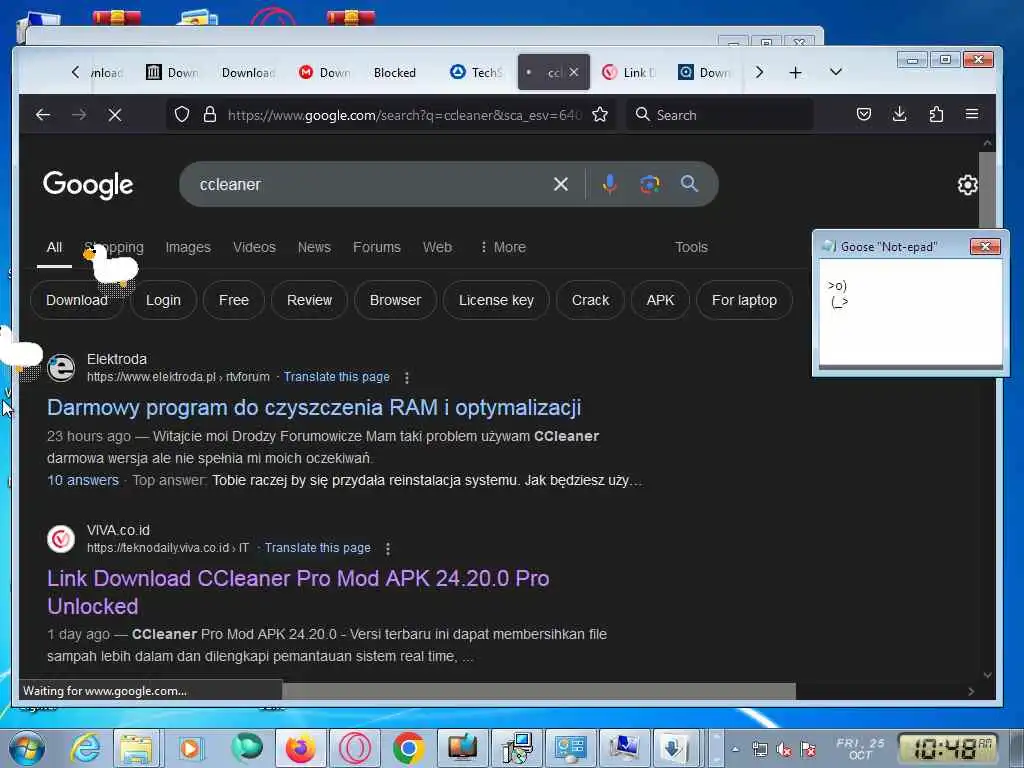Click the Browser suggestion chip
This screenshot has height=768, width=1024.
[x=395, y=300]
